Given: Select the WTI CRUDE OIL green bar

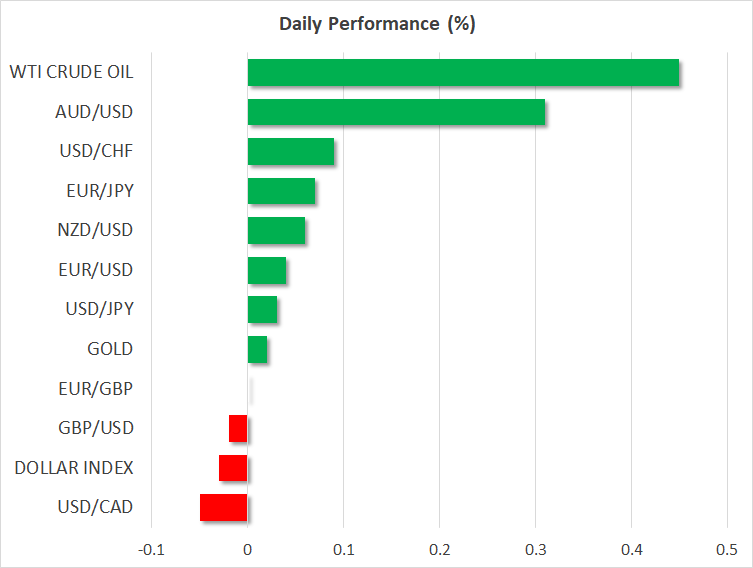Looking at the screenshot, I should (463, 72).
